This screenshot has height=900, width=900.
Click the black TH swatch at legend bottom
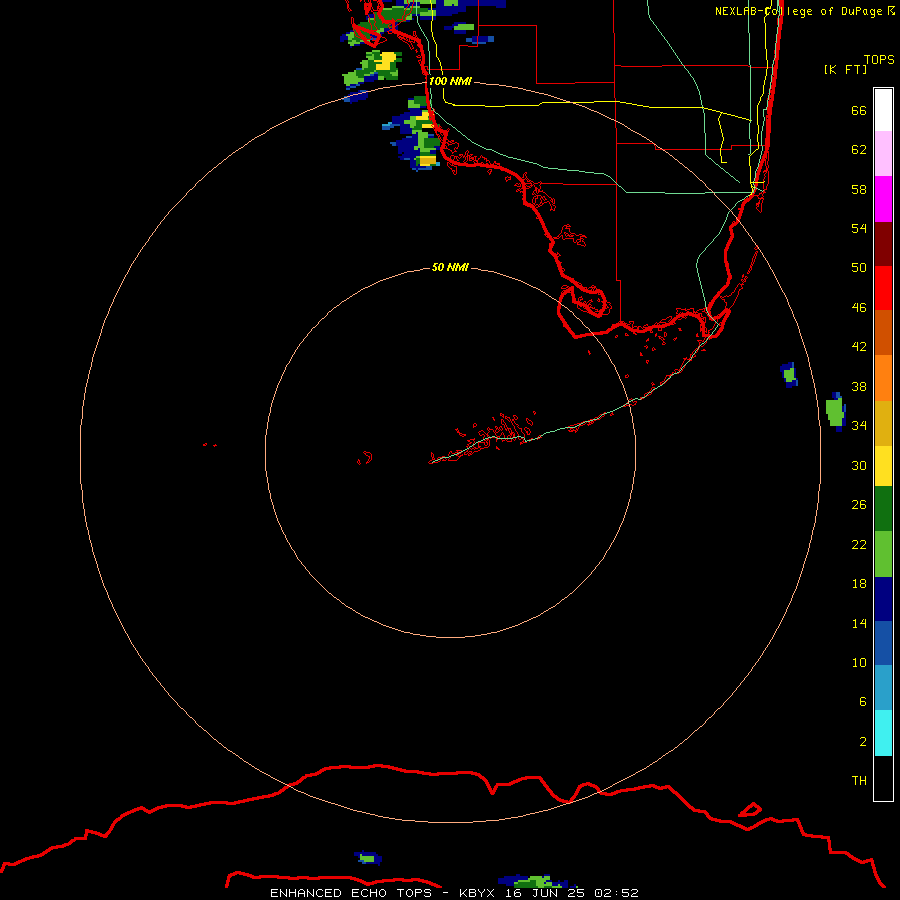point(883,778)
